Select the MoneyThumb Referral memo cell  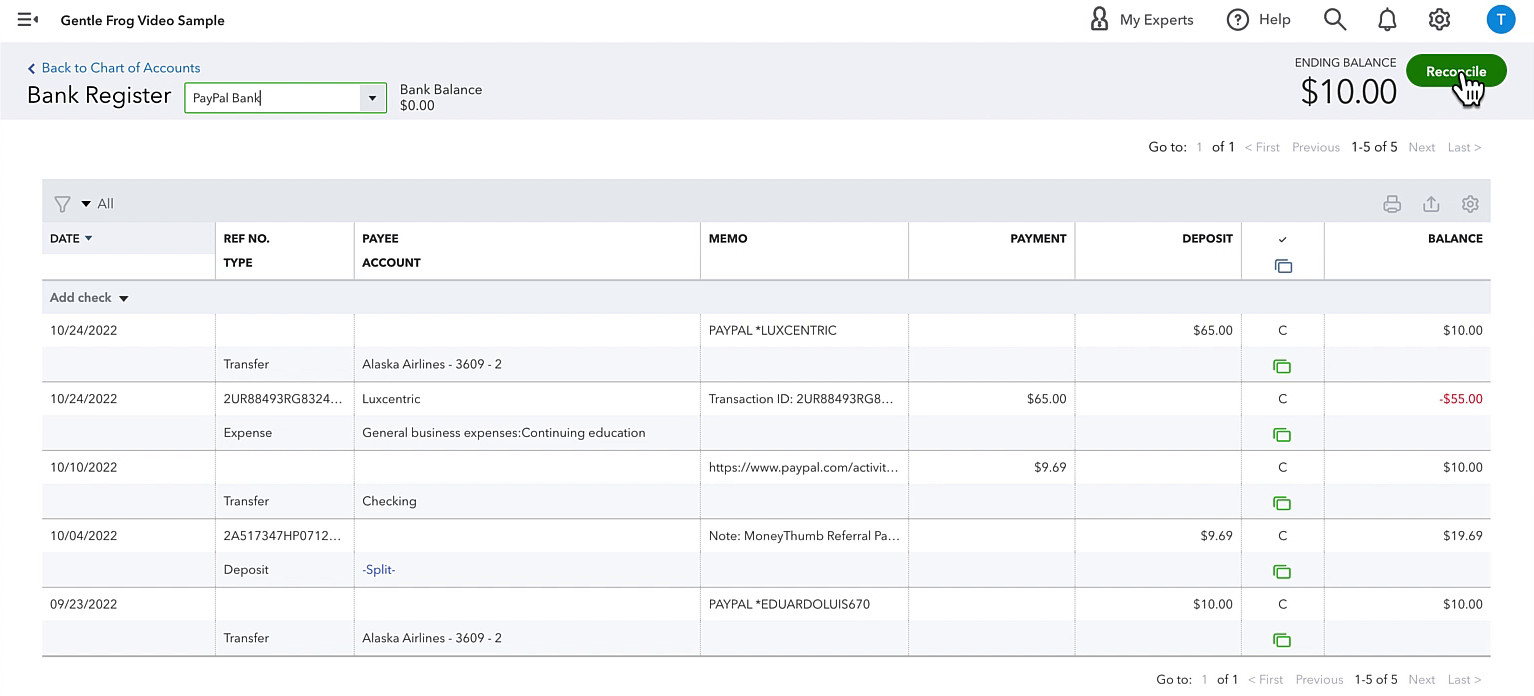pyautogui.click(x=804, y=536)
